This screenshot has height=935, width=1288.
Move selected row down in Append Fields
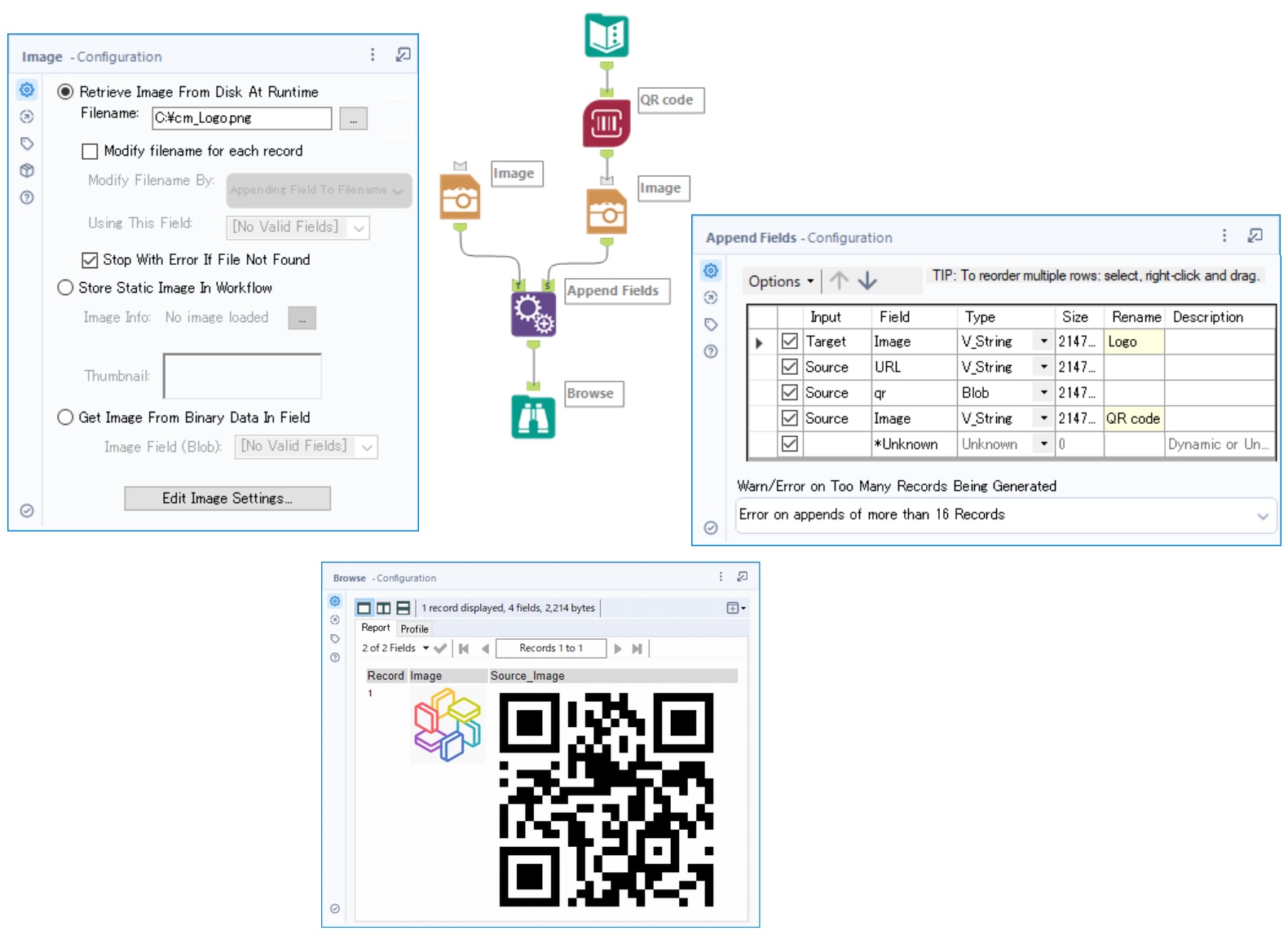click(867, 280)
